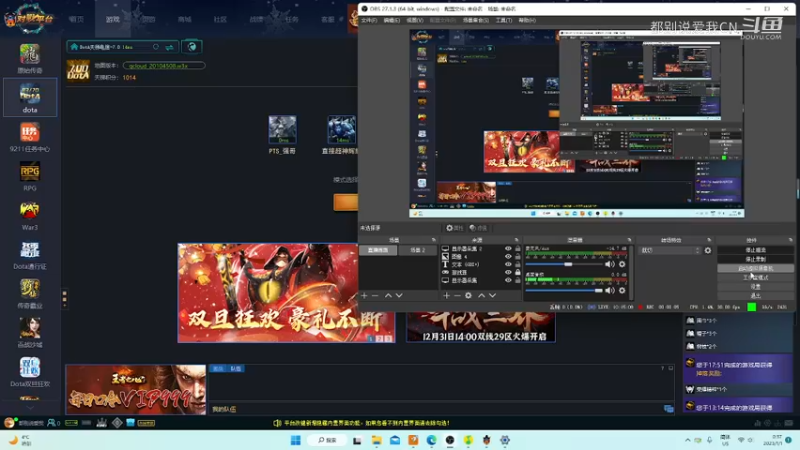Click the 停止推流 button in OBS controls
800x450 pixels.
756,250
